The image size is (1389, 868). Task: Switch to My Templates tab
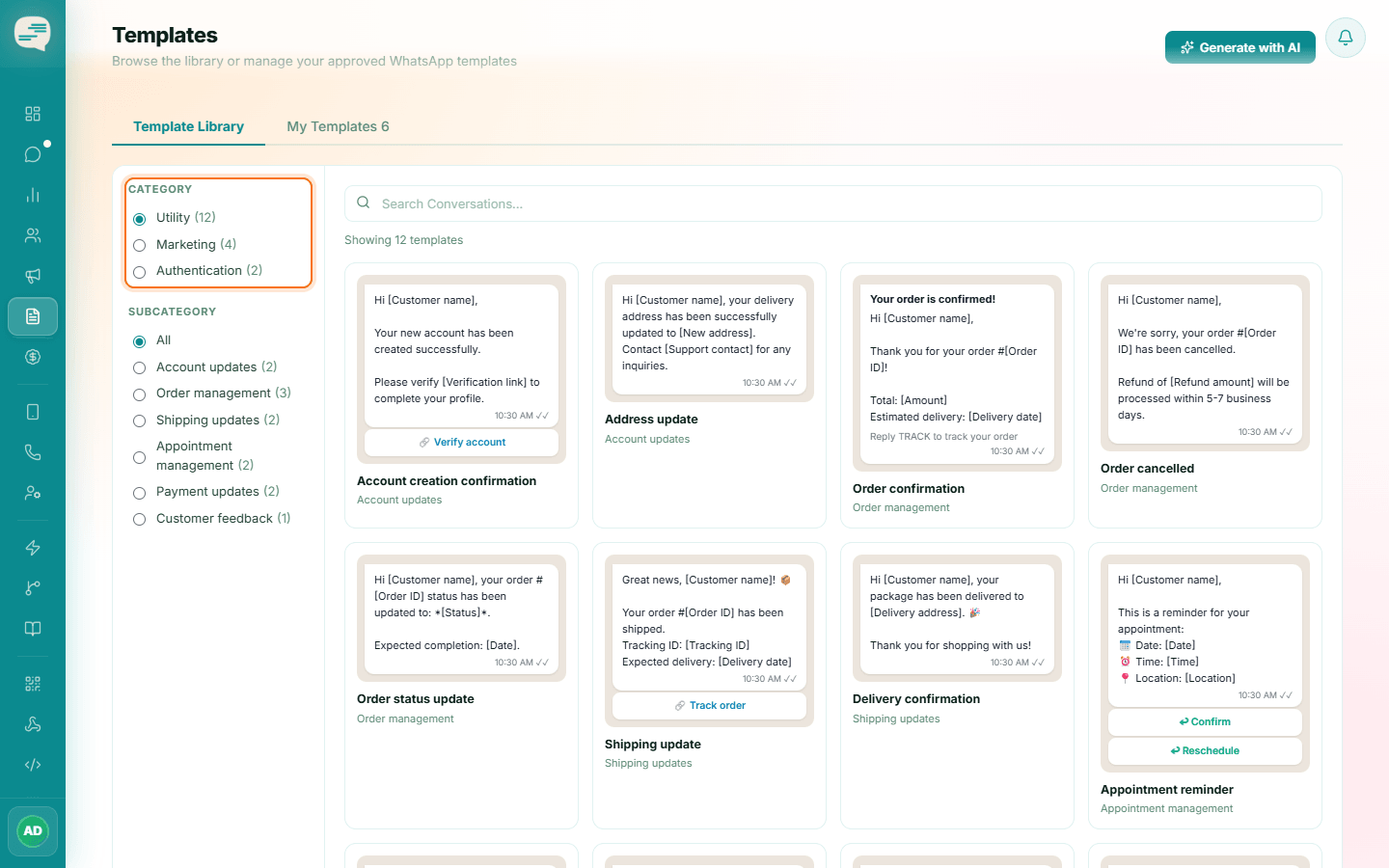tap(338, 126)
